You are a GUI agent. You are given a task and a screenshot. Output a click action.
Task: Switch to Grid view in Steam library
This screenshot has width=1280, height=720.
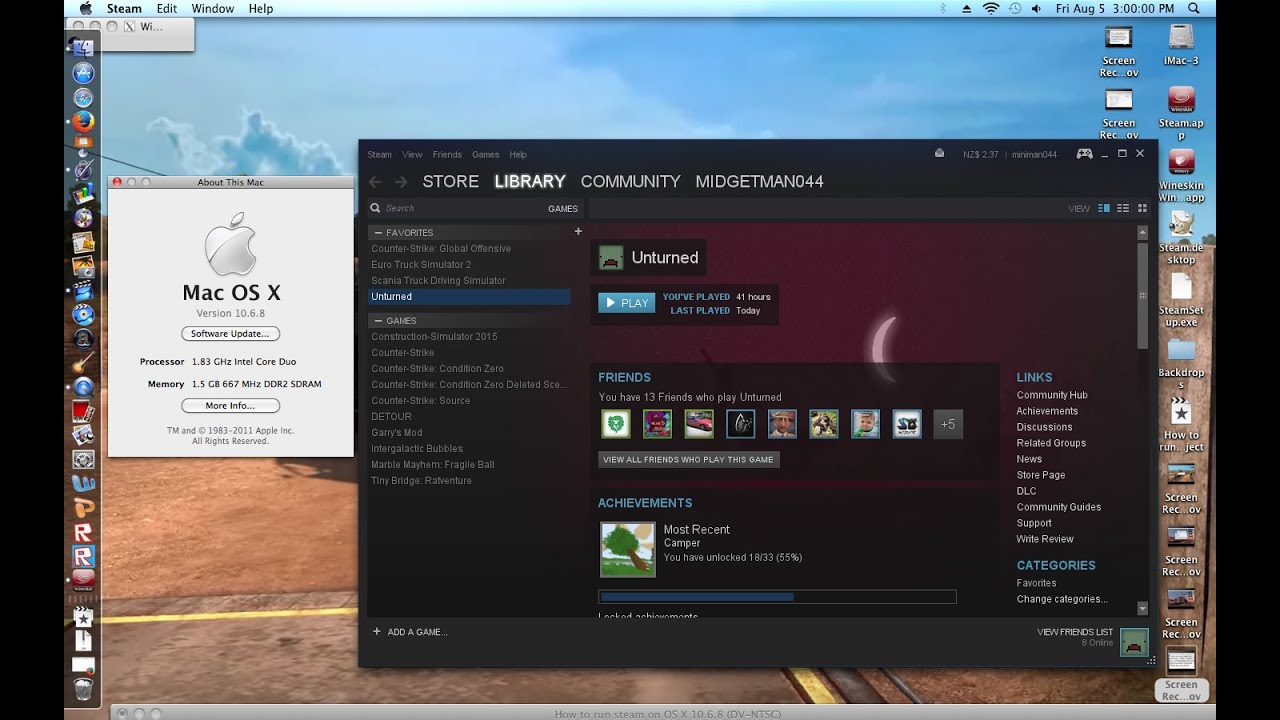point(1142,208)
